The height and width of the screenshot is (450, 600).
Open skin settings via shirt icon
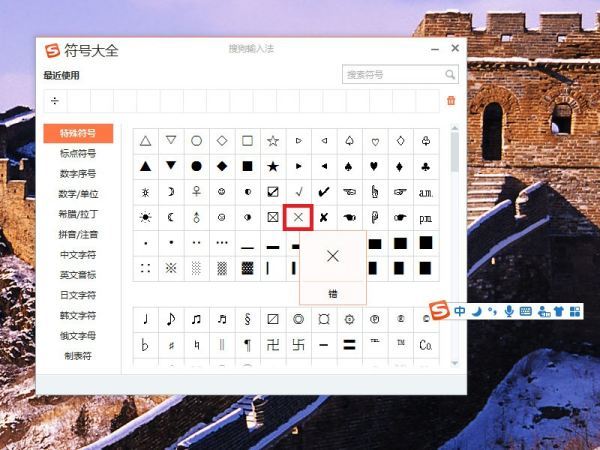coord(559,311)
